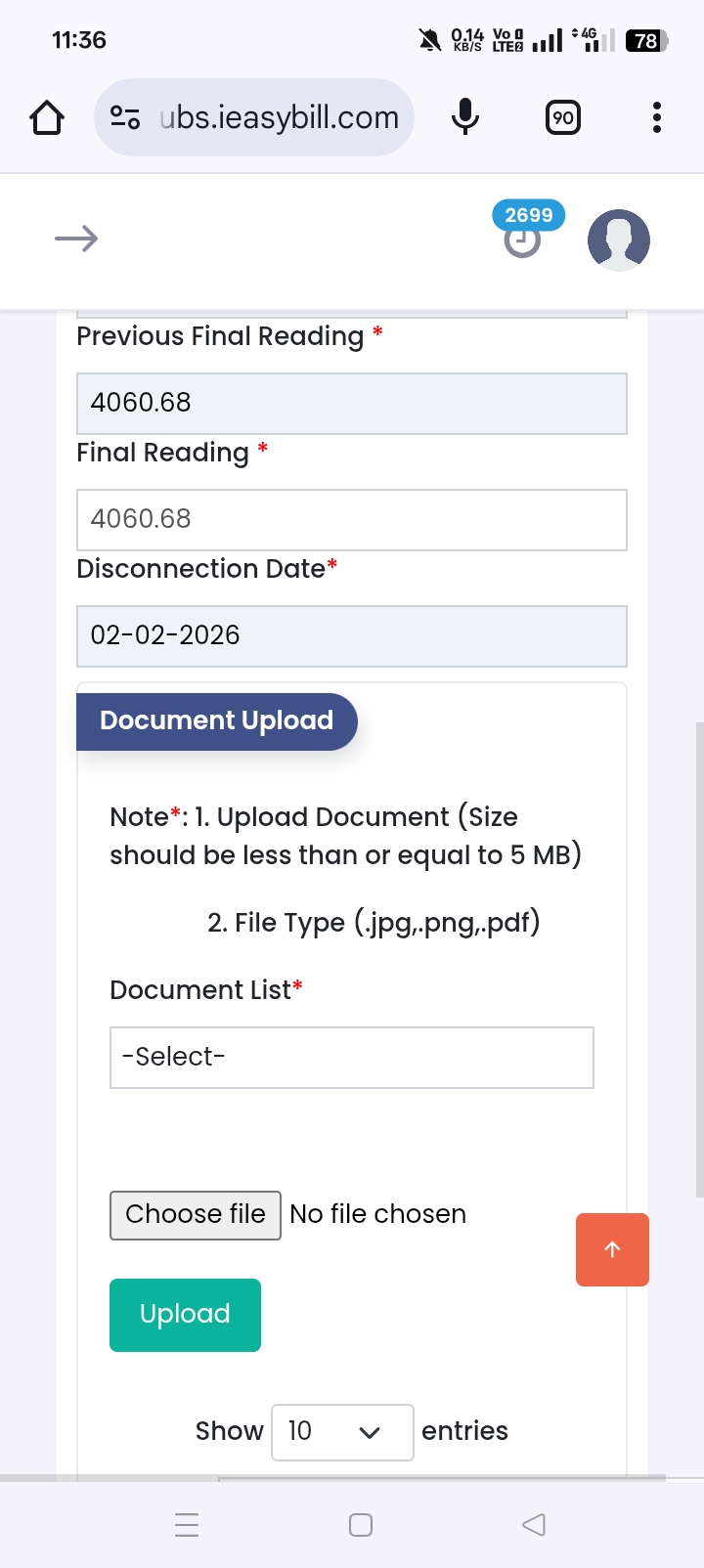
Task: Open the browser three-dot menu
Action: point(657,118)
